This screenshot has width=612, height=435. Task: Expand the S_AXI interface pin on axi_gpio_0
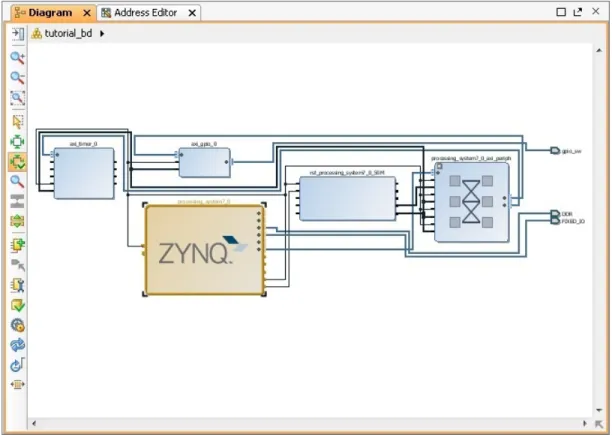click(177, 154)
